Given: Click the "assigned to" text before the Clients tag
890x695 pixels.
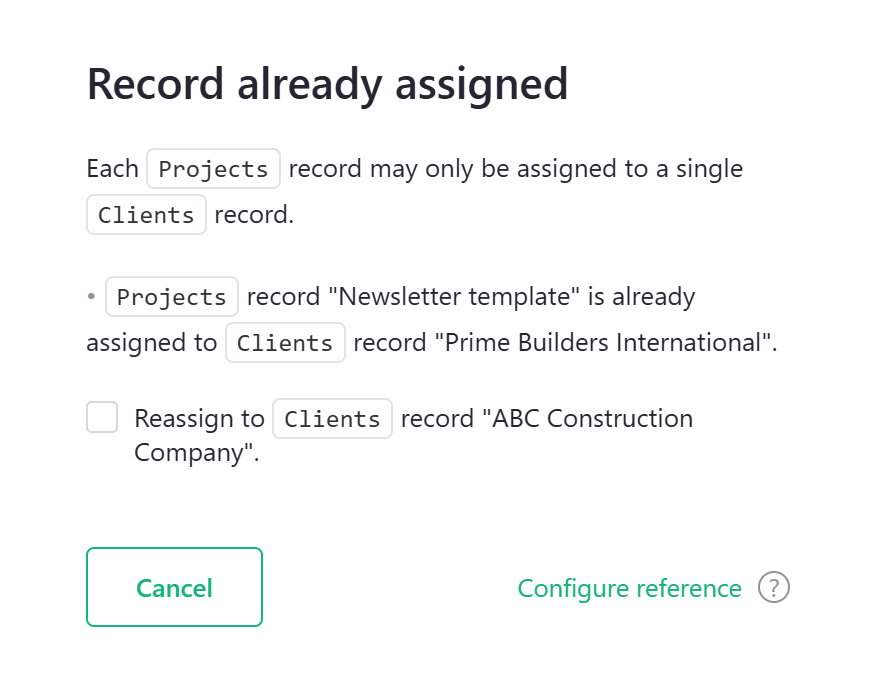Looking at the screenshot, I should click(x=151, y=343).
